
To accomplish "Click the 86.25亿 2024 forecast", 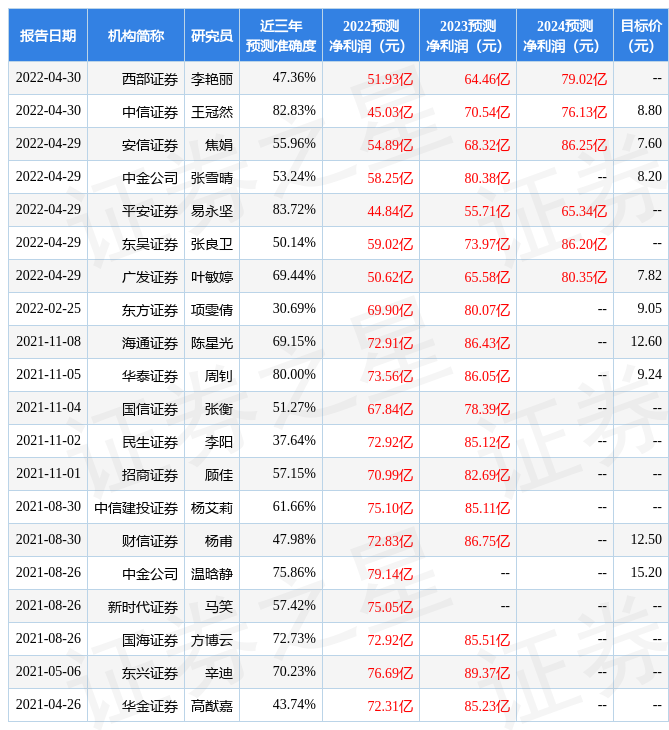I will 584,145.
